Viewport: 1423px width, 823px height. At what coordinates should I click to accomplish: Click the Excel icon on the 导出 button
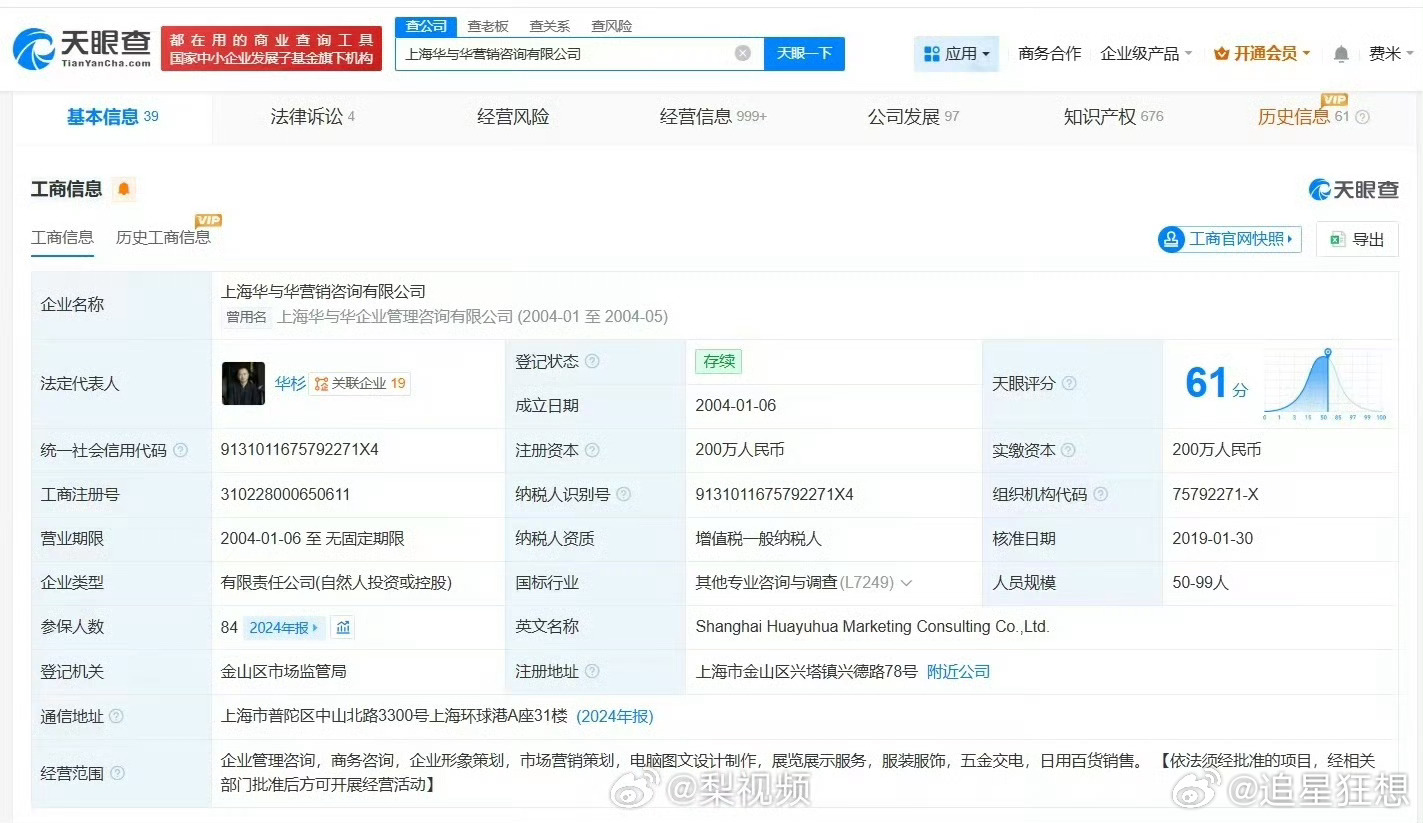[1339, 239]
